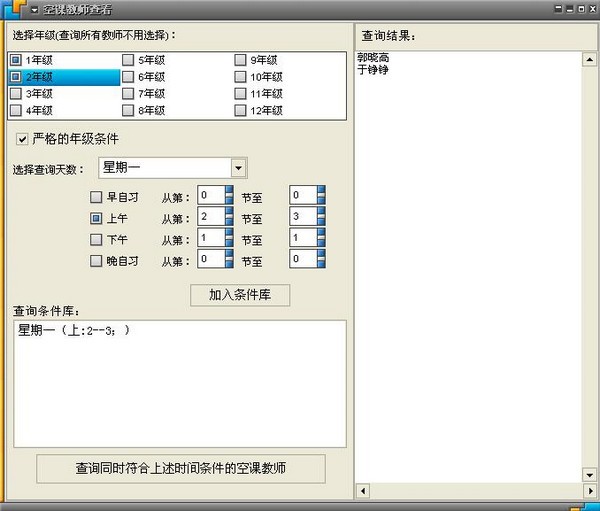Screen dimensions: 600x511
Task: Click the results scroll up arrow
Action: [589, 59]
